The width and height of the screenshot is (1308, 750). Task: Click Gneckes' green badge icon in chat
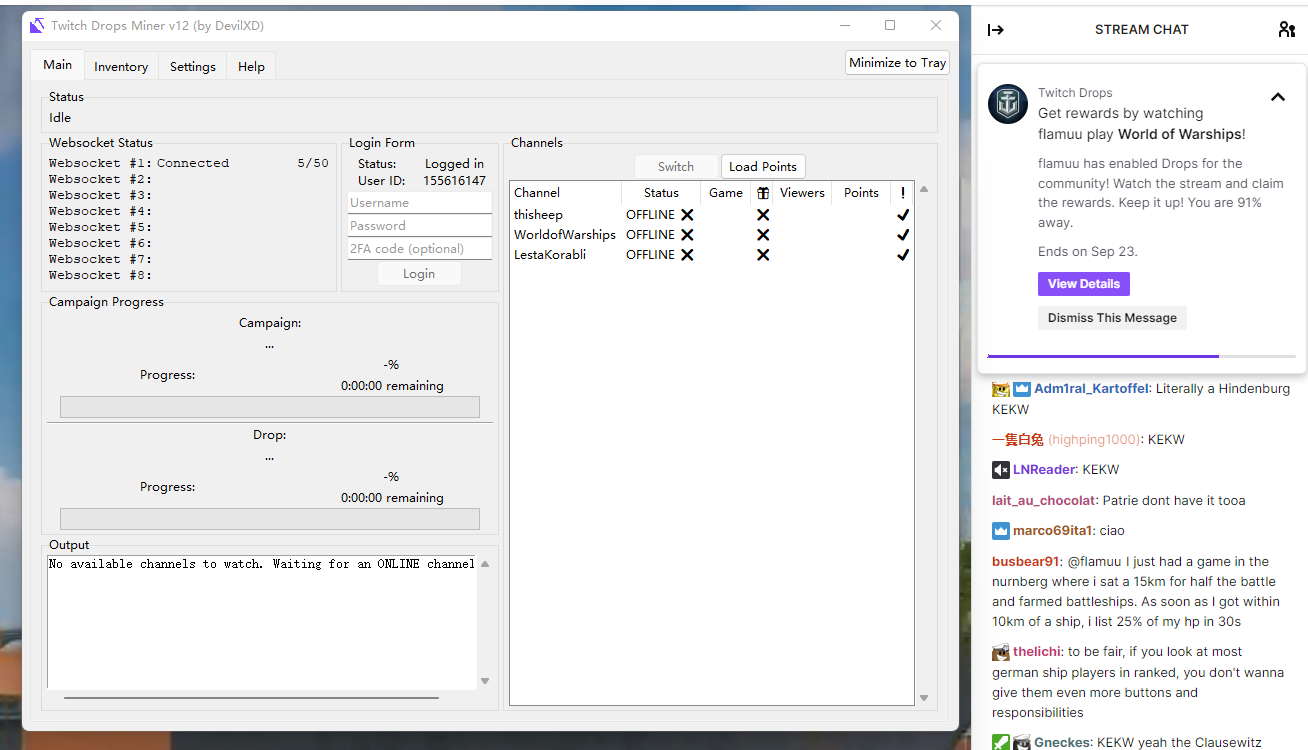point(1000,742)
